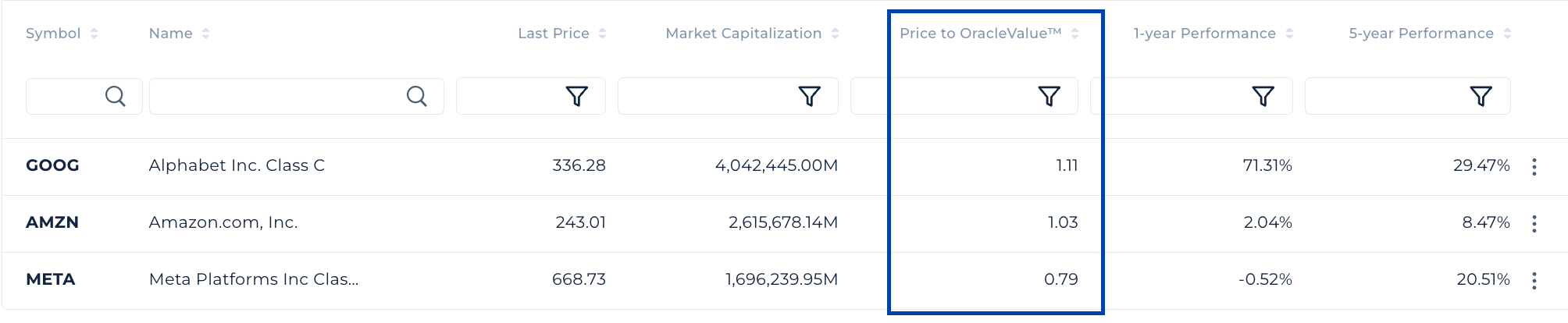Open the GOOG row three-dot menu
The width and height of the screenshot is (1568, 323).
coord(1534,167)
